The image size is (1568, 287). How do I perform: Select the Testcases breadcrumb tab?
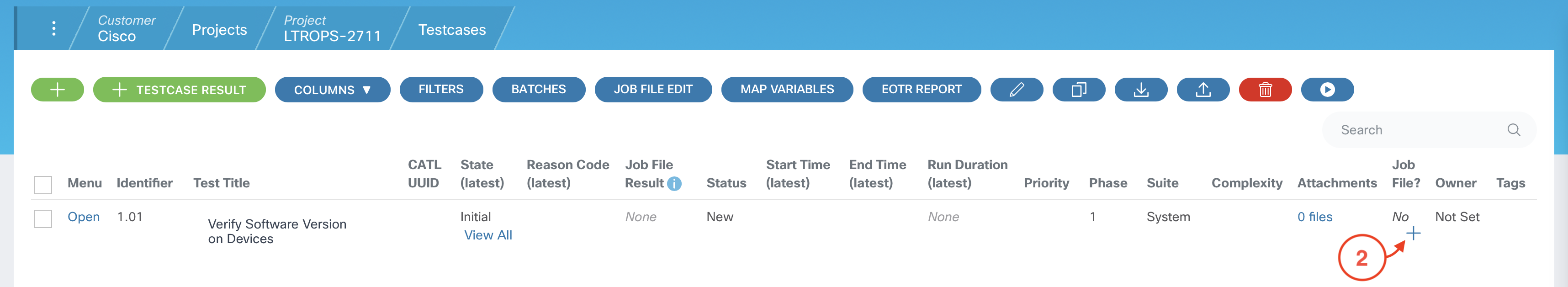[x=452, y=30]
